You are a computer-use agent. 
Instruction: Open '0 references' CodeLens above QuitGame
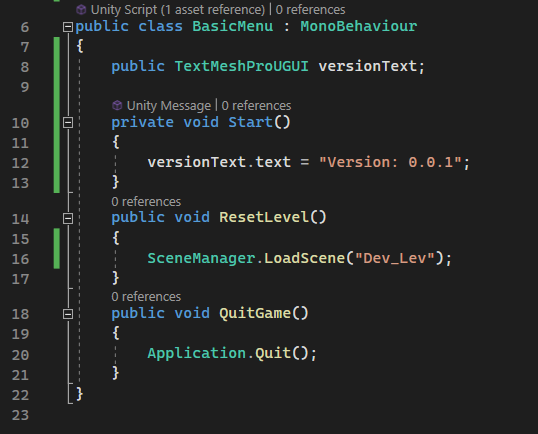point(146,297)
